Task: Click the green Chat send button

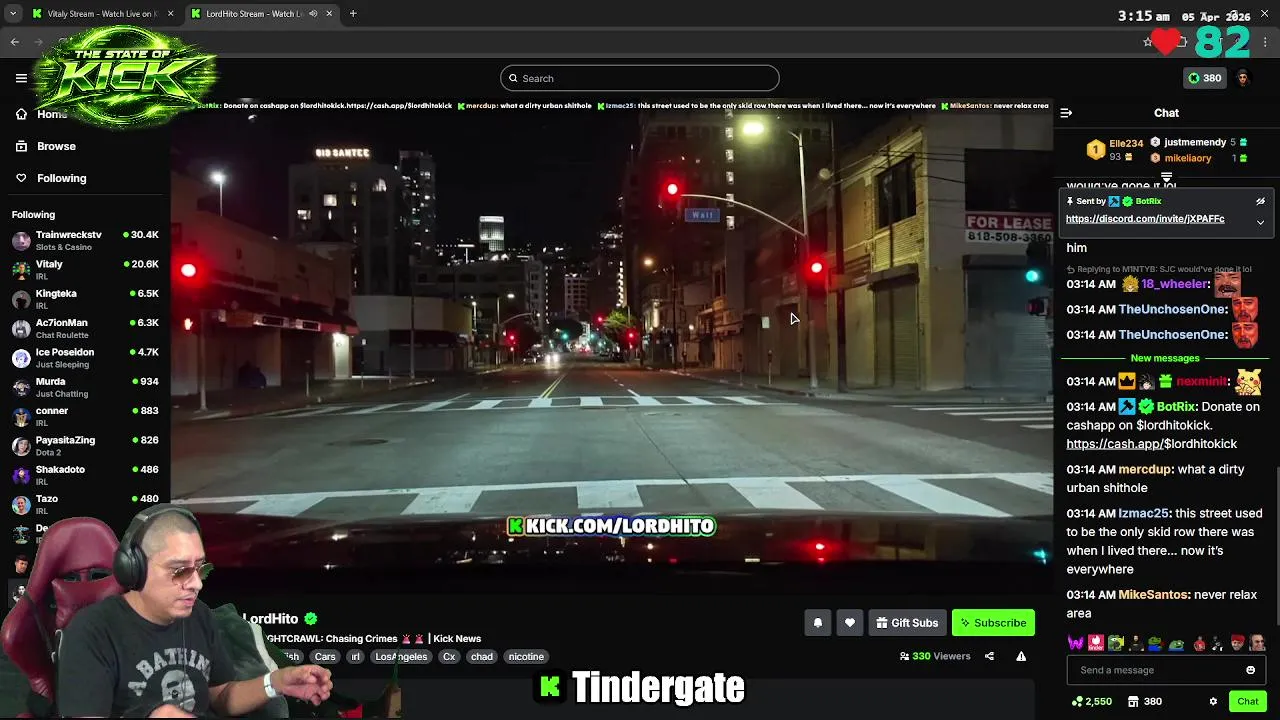Action: (1247, 702)
